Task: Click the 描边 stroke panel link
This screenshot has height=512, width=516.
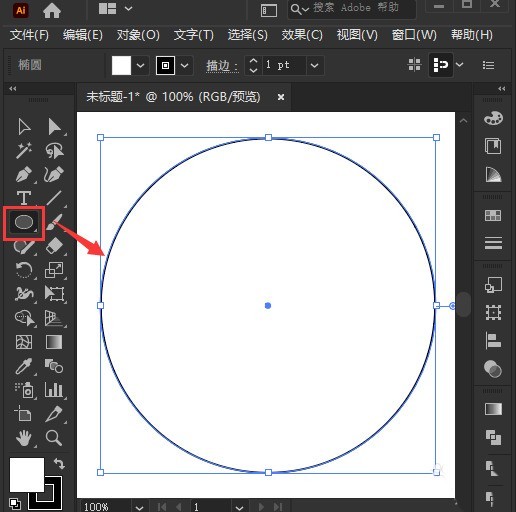Action: [x=222, y=65]
